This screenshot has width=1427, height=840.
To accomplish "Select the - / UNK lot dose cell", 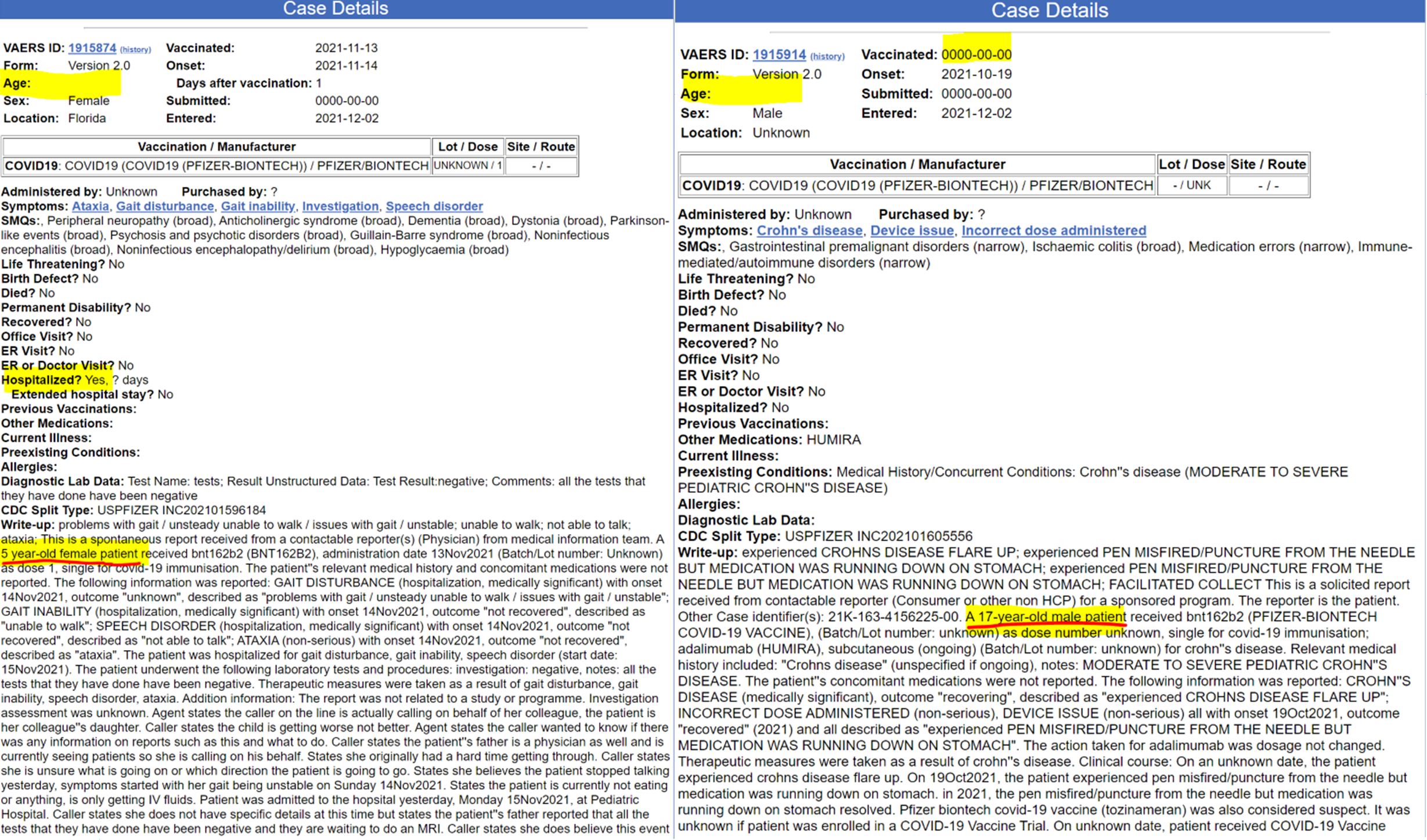I will click(x=1191, y=185).
